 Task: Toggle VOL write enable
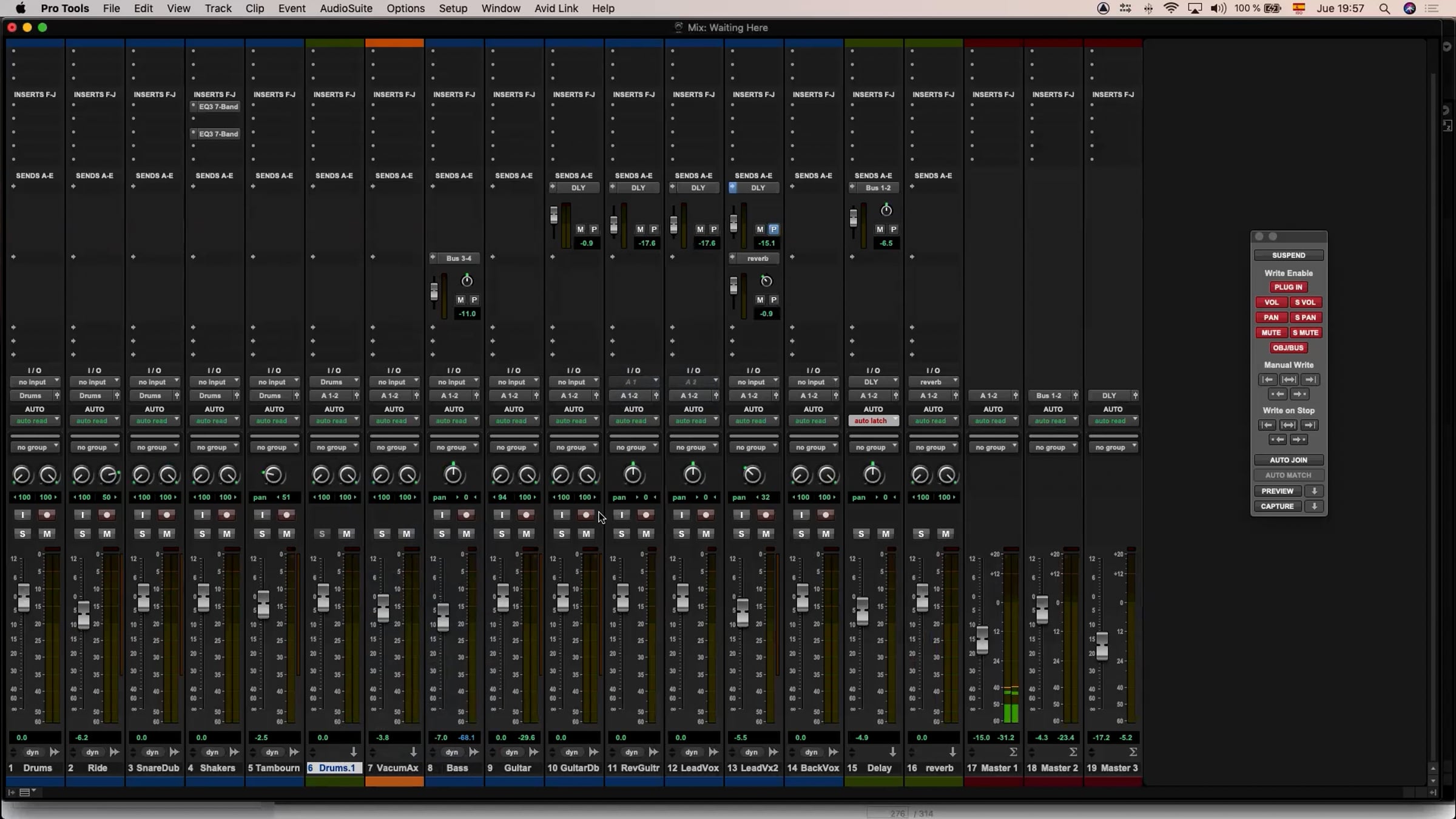pos(1272,302)
